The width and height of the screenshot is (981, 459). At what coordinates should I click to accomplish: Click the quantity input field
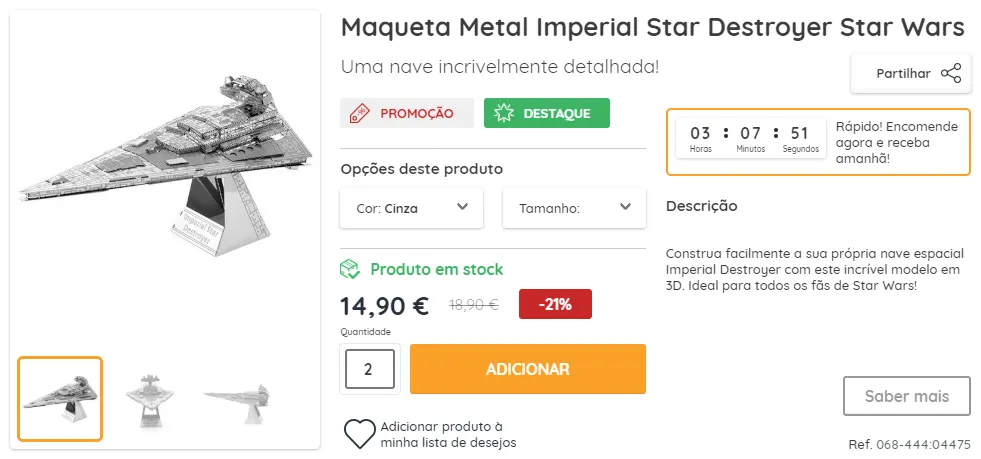tap(369, 369)
